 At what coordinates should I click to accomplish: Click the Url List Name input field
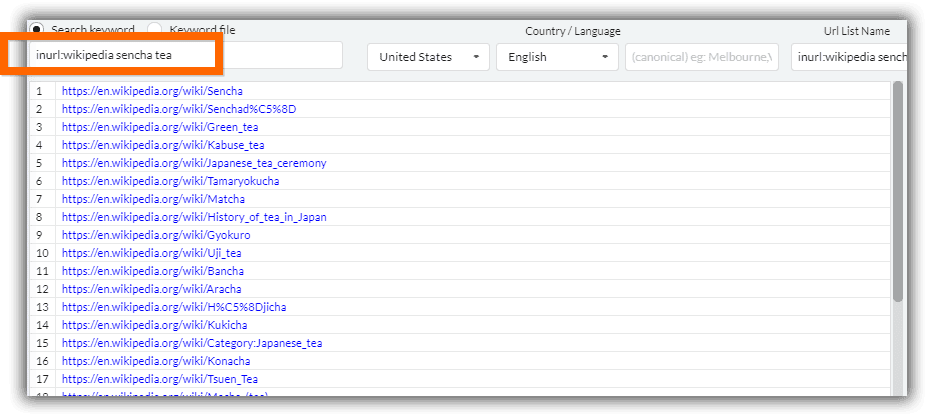click(850, 57)
